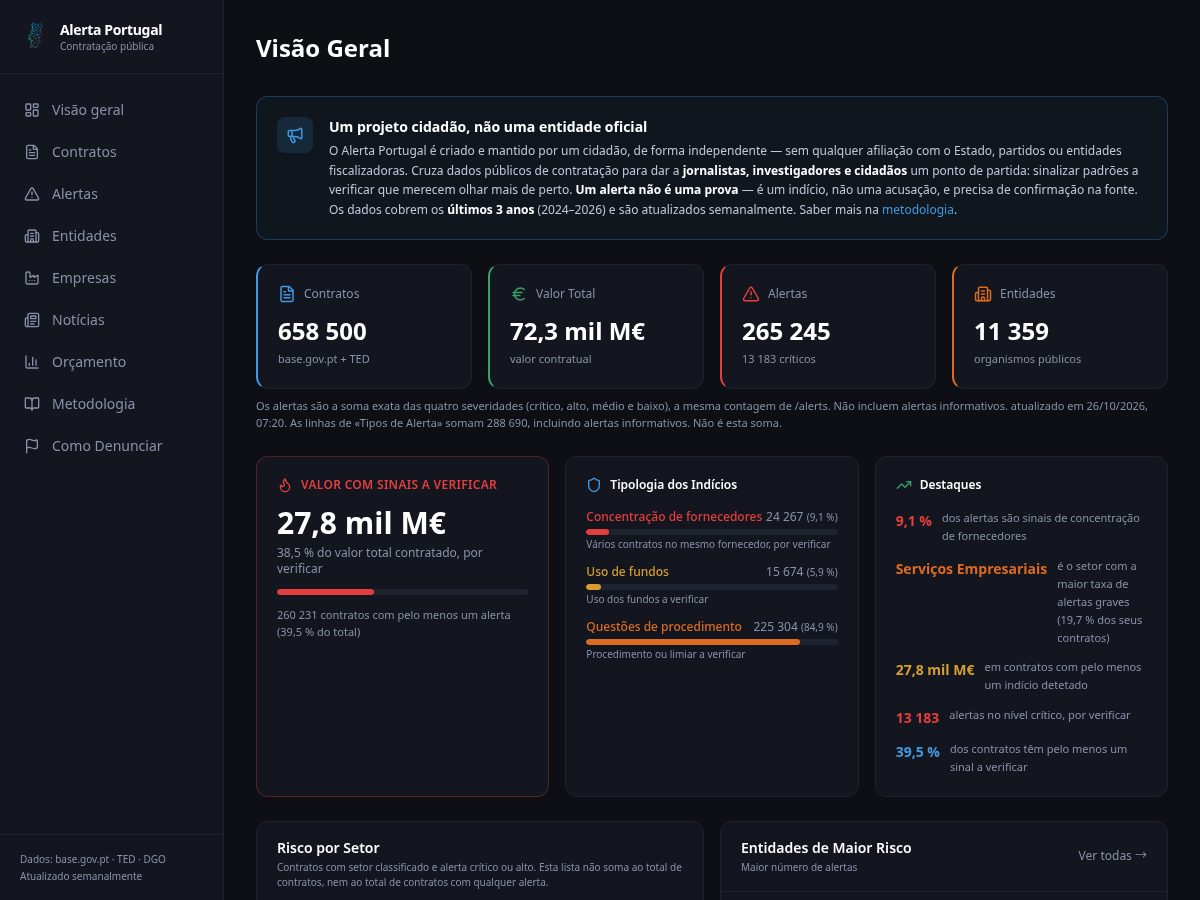Click Ver todas link for Entidades
The height and width of the screenshot is (900, 1200).
(1112, 855)
